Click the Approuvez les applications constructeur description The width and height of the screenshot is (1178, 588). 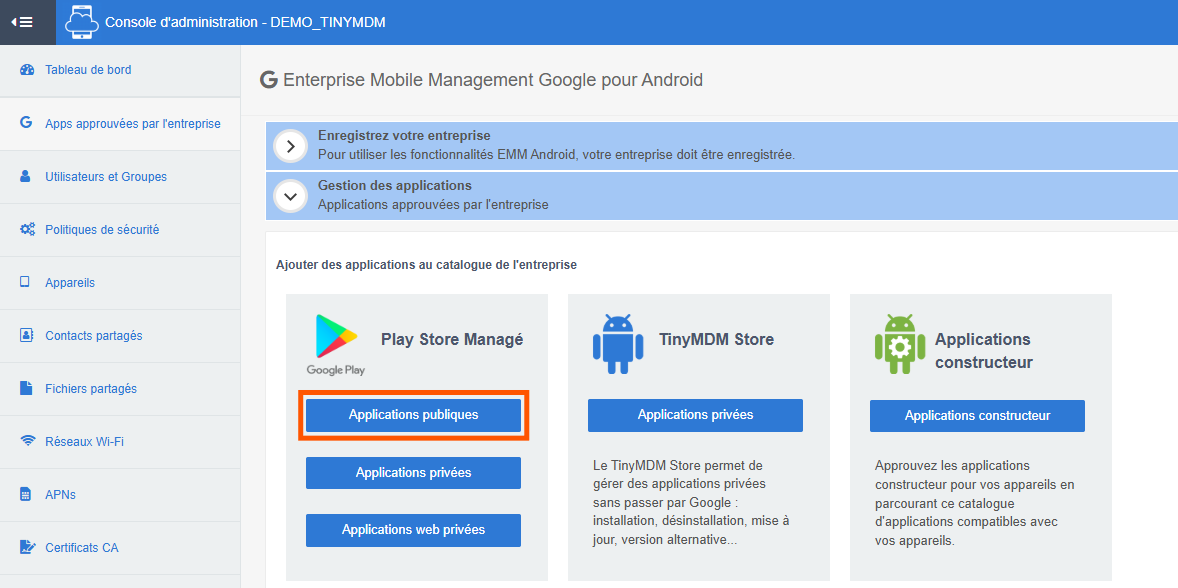click(975, 502)
